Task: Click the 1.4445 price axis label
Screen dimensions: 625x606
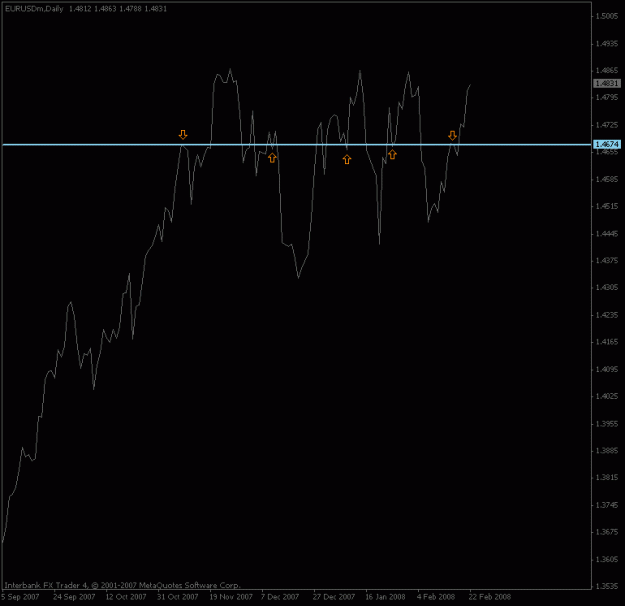Action: coord(607,234)
